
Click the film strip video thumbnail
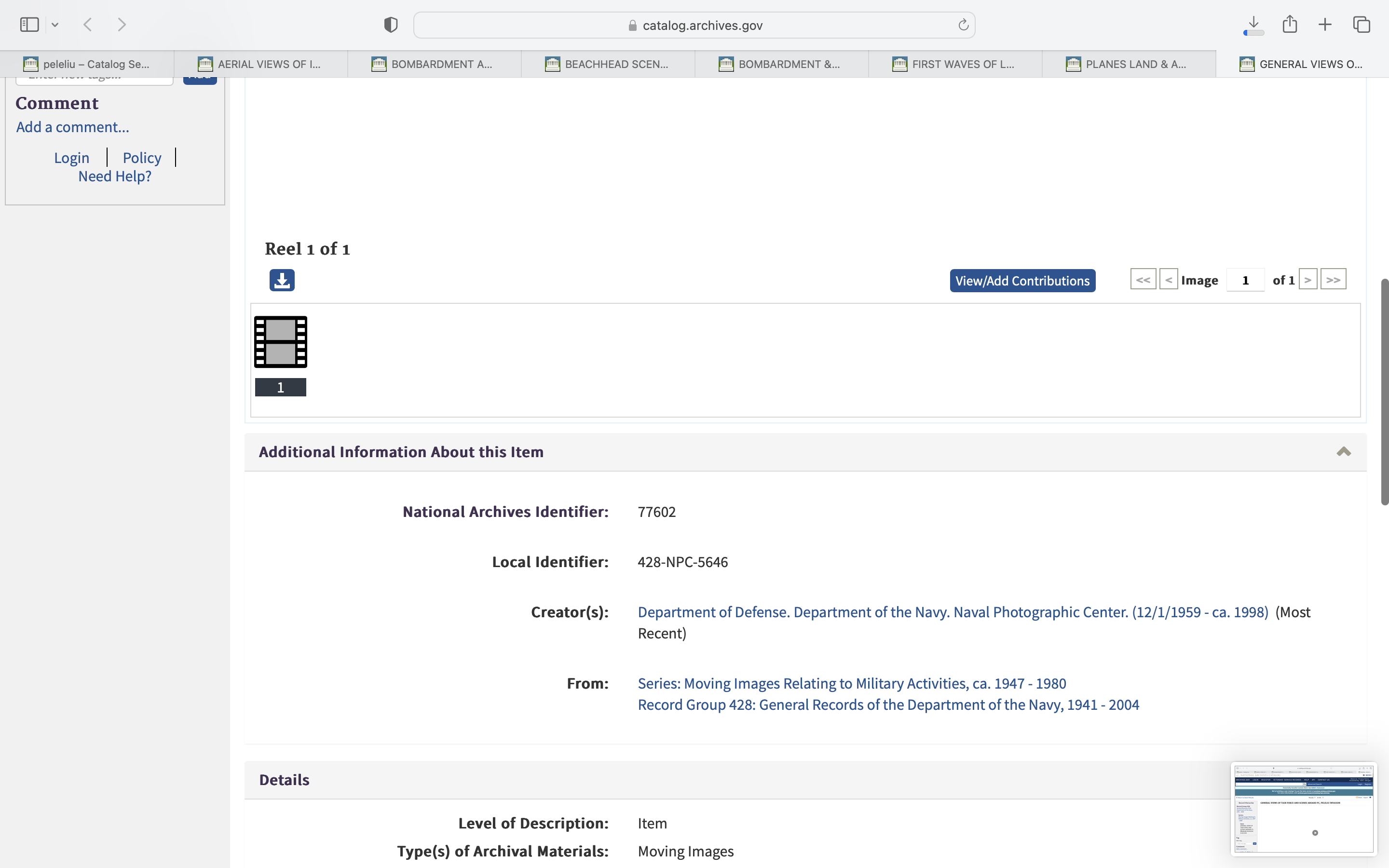[x=281, y=342]
